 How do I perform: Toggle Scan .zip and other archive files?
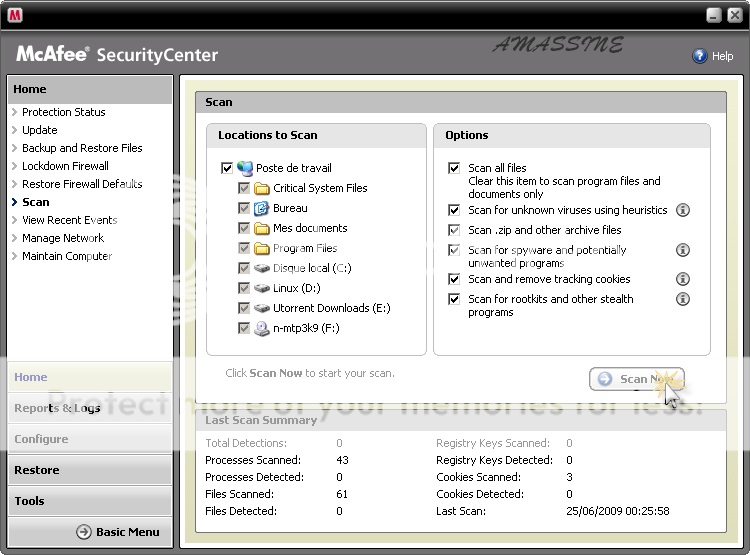pos(454,230)
